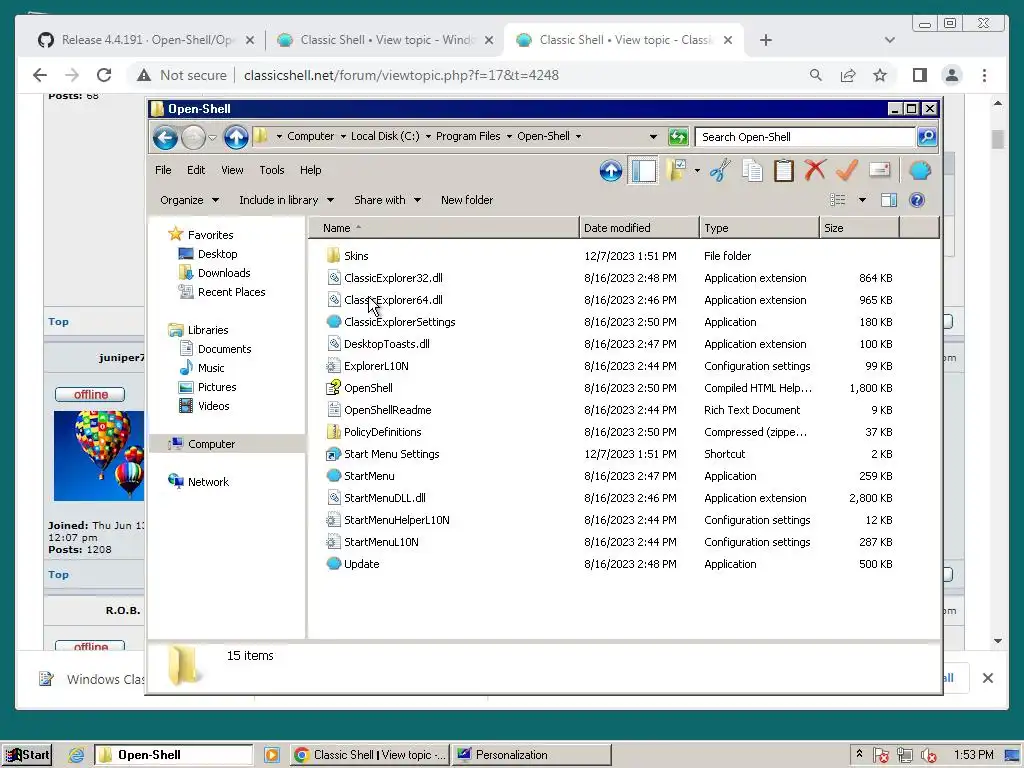Bookmark this page with the star icon

pyautogui.click(x=880, y=75)
